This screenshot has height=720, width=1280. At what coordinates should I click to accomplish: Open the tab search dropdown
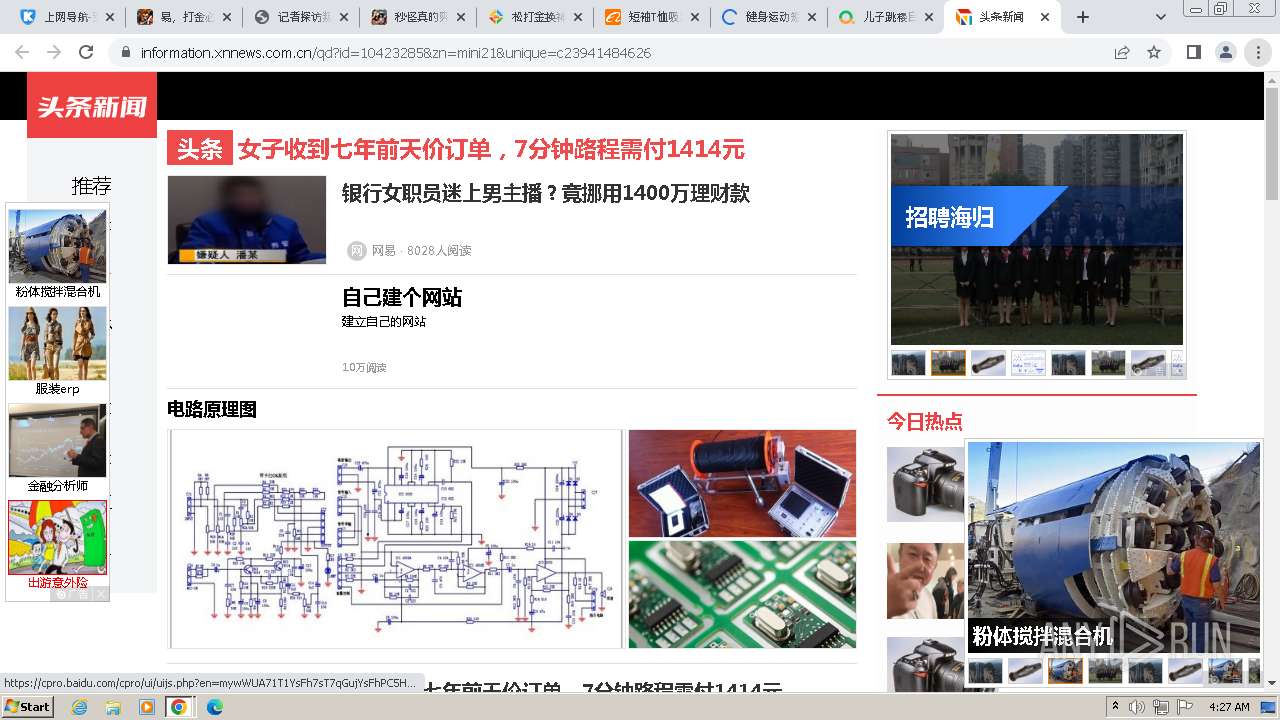tap(1161, 17)
